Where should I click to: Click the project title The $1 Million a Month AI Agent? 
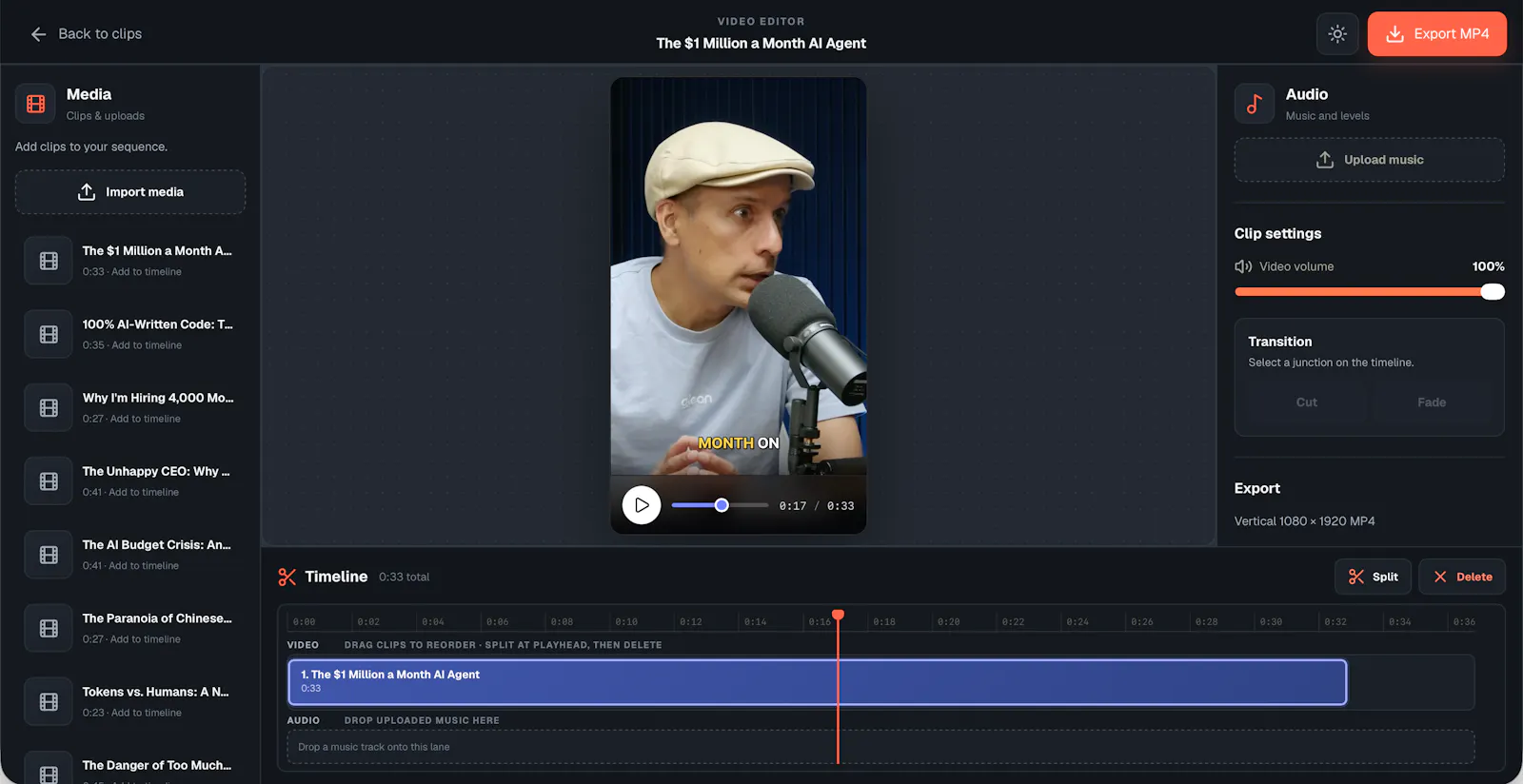coord(761,44)
